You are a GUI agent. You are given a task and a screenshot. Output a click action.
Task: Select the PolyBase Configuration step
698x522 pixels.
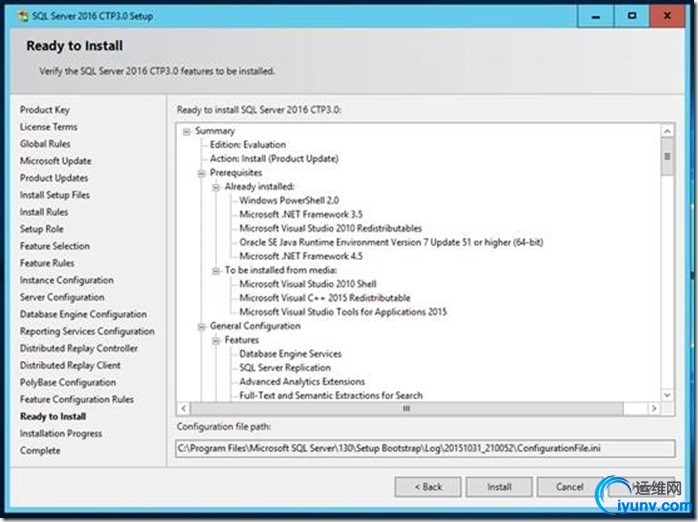[x=68, y=382]
